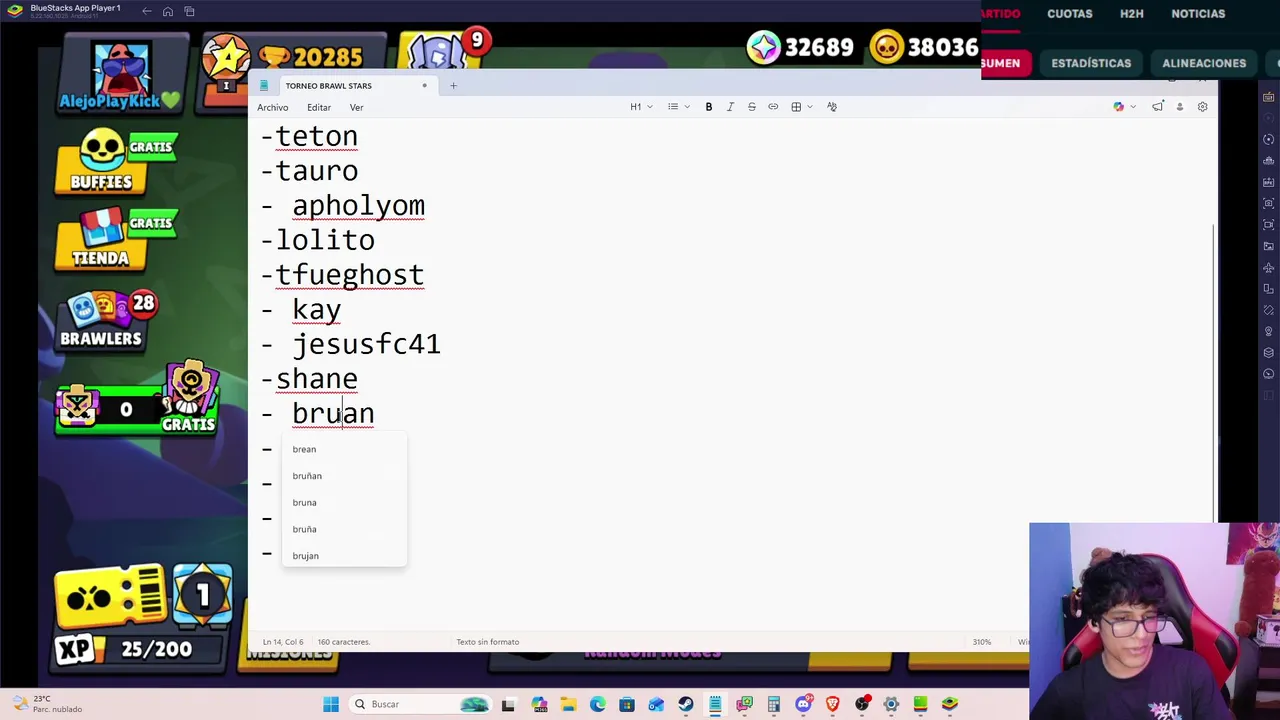Open the Ver menu
Screen dimensions: 1280x720
[x=356, y=107]
